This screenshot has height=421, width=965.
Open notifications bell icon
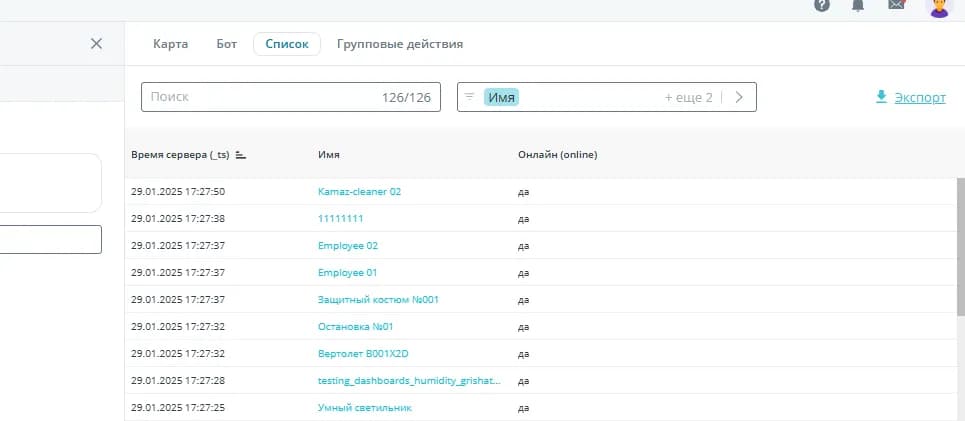(858, 5)
